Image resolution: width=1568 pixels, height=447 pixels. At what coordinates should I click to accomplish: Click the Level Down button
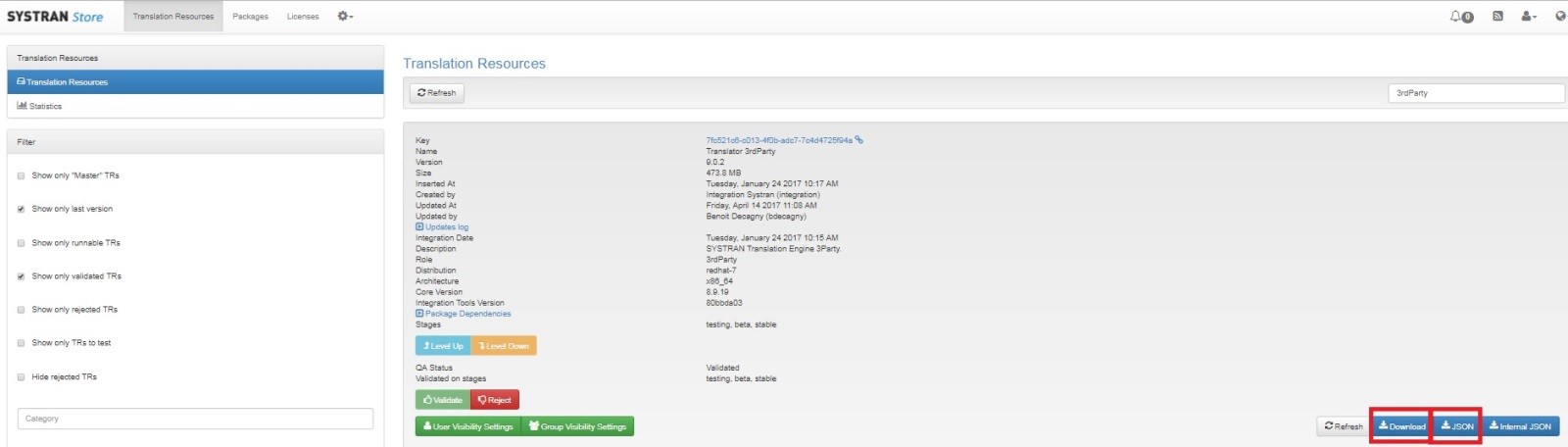[x=504, y=346]
